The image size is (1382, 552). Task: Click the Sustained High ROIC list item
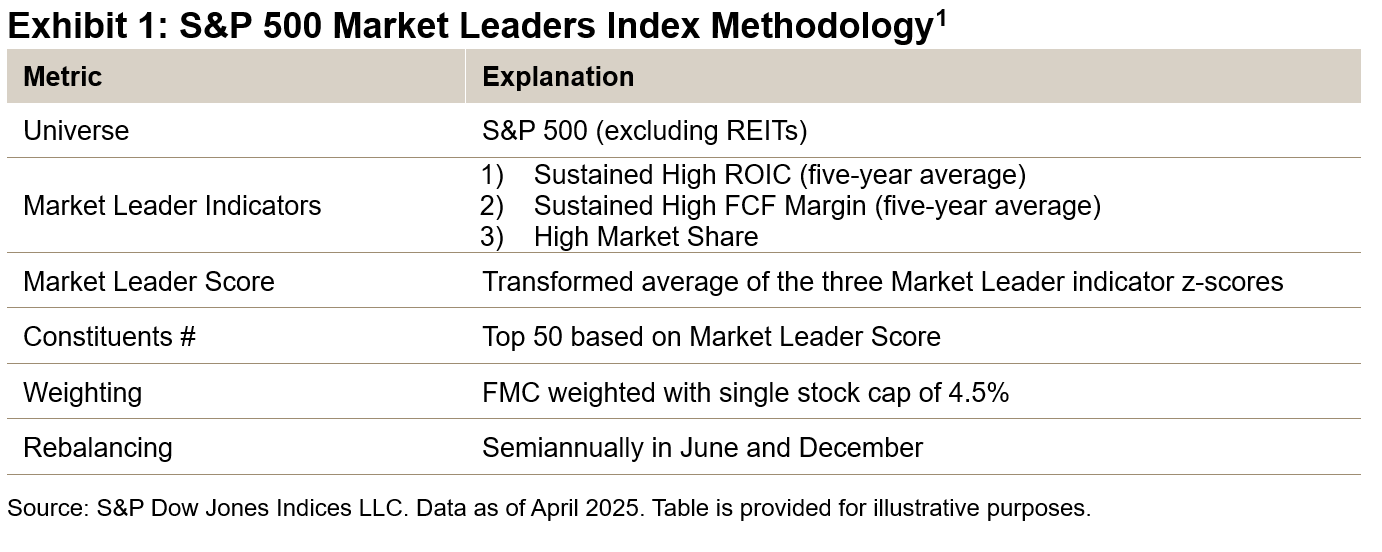point(779,175)
